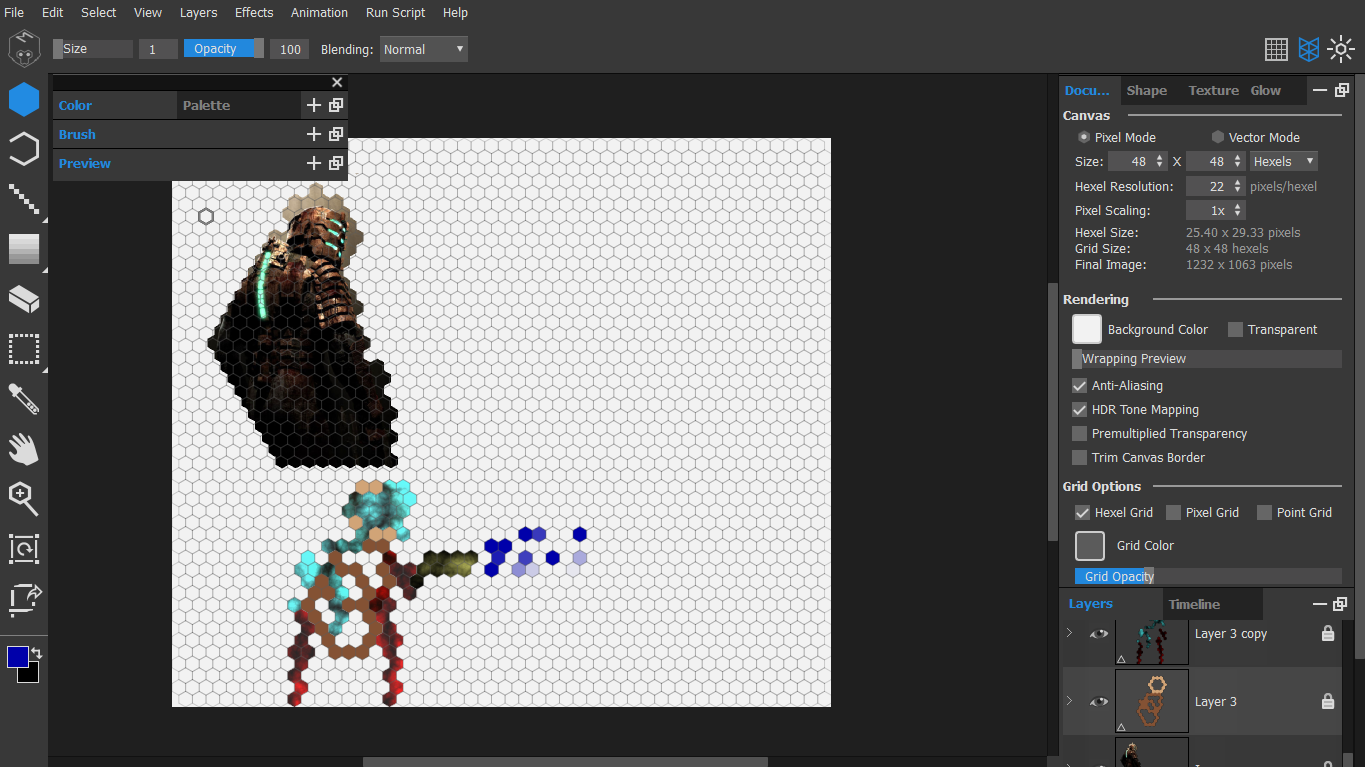The height and width of the screenshot is (767, 1365).
Task: Expand the Preview panel with plus icon
Action: pyautogui.click(x=314, y=163)
